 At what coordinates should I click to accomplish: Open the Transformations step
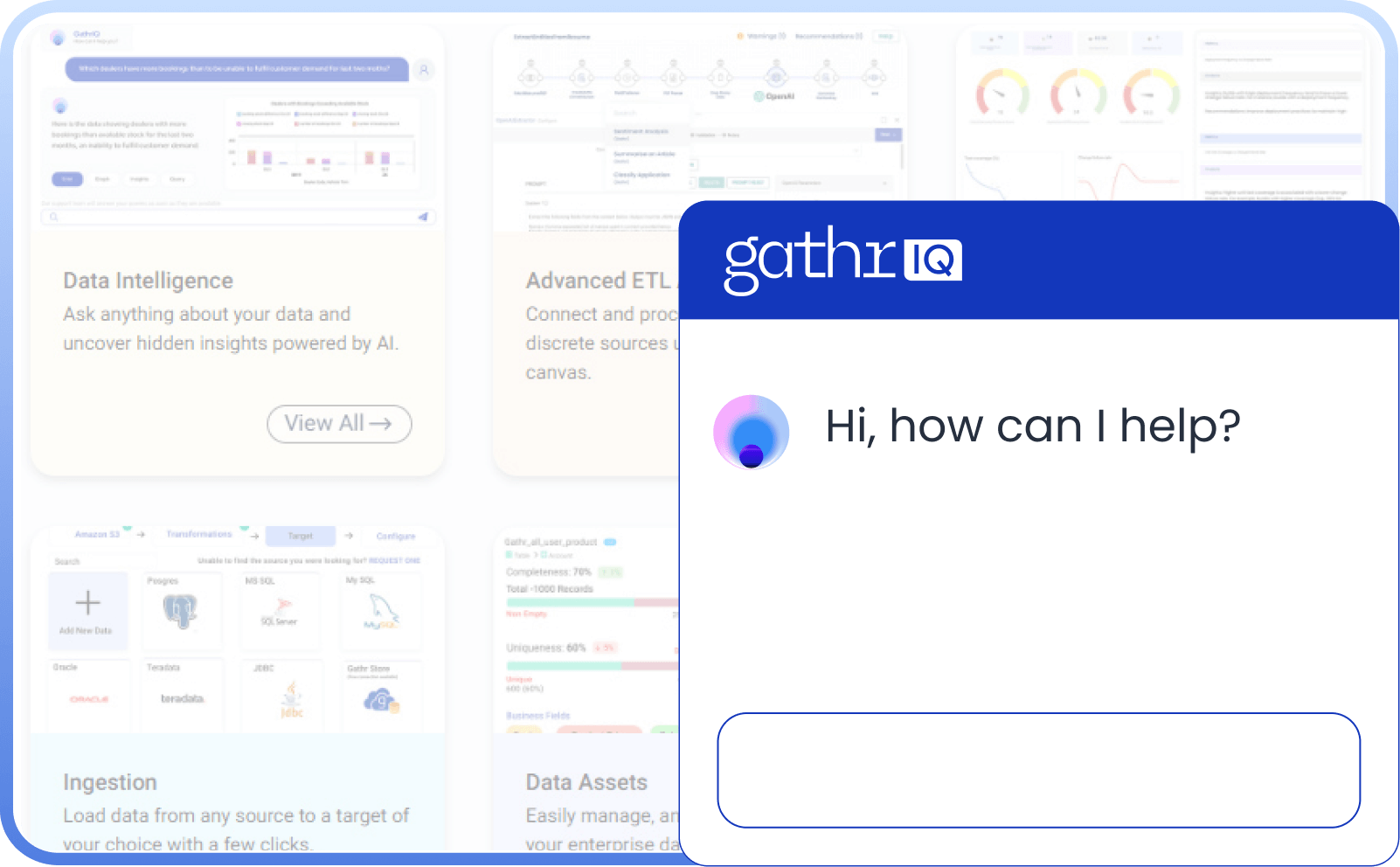point(199,534)
